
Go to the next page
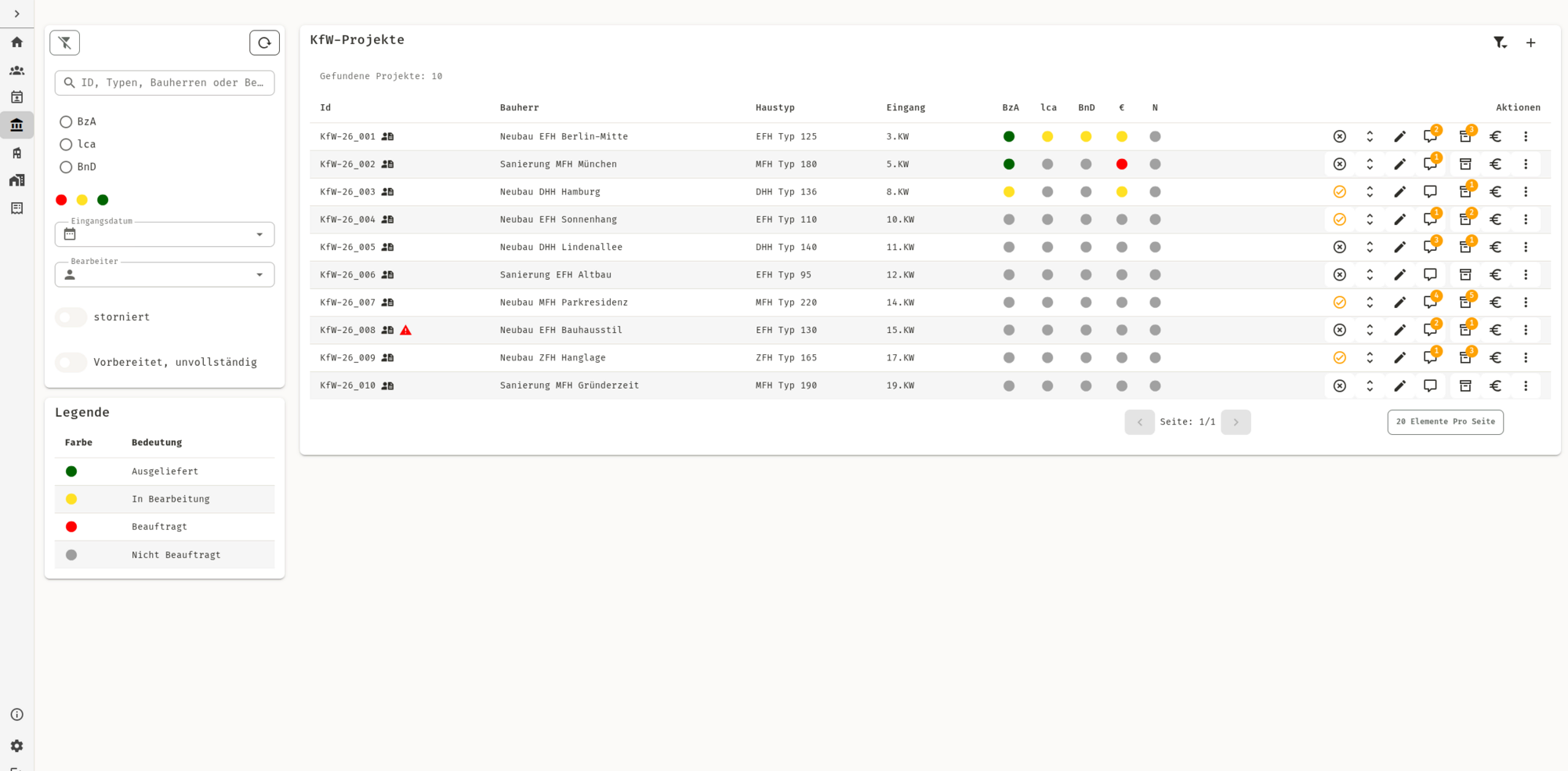tap(1236, 422)
